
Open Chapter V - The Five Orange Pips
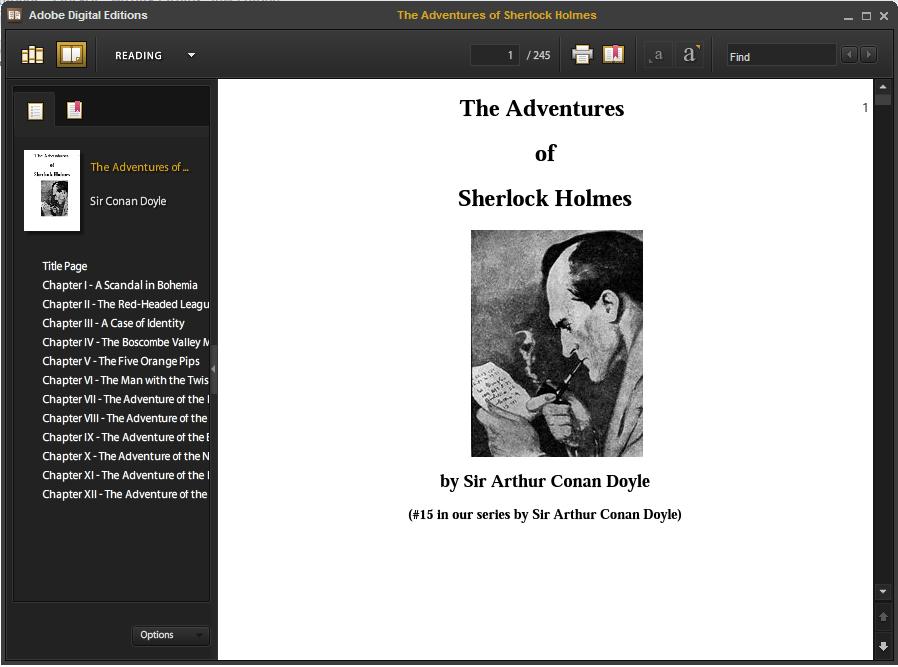121,361
